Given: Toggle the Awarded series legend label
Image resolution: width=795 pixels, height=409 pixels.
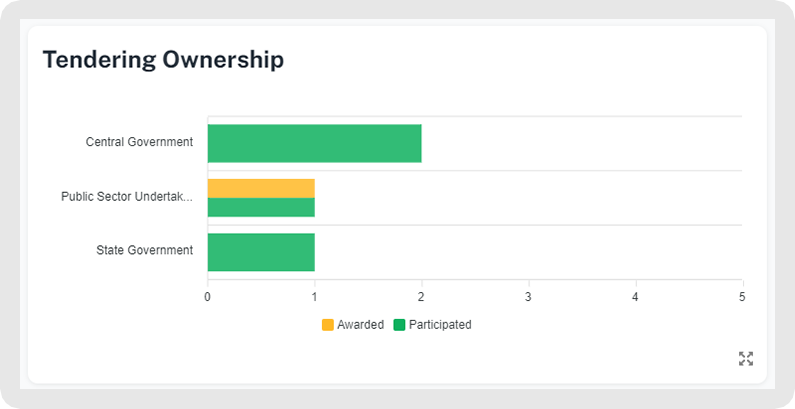Looking at the screenshot, I should click(360, 325).
